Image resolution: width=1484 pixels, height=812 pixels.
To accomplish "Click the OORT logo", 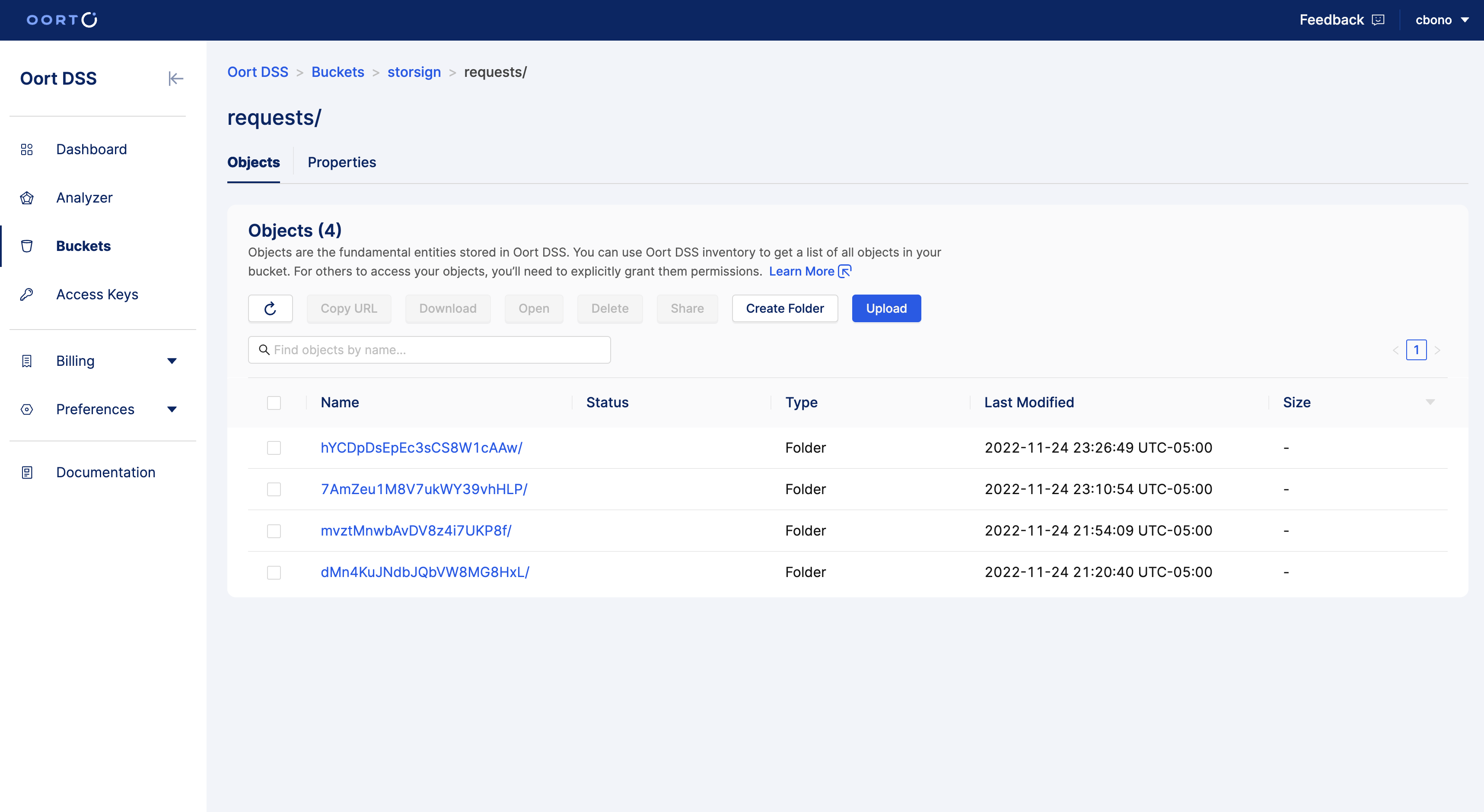I will pyautogui.click(x=62, y=20).
